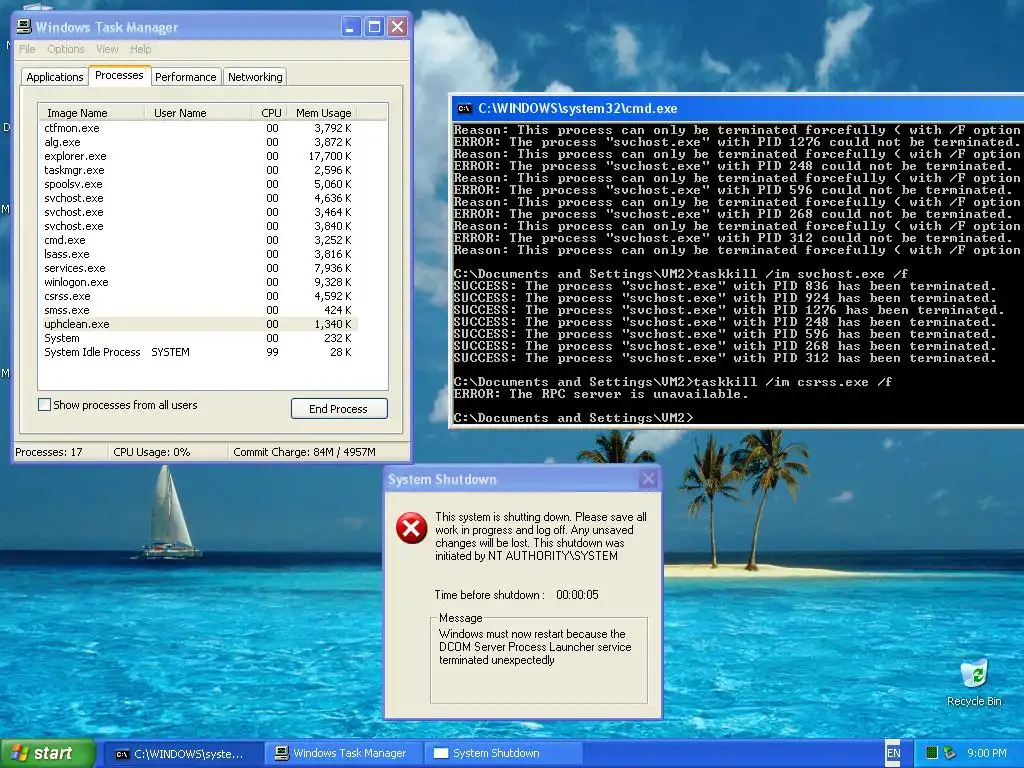
Task: Toggle Show processes from all users
Action: click(x=44, y=405)
